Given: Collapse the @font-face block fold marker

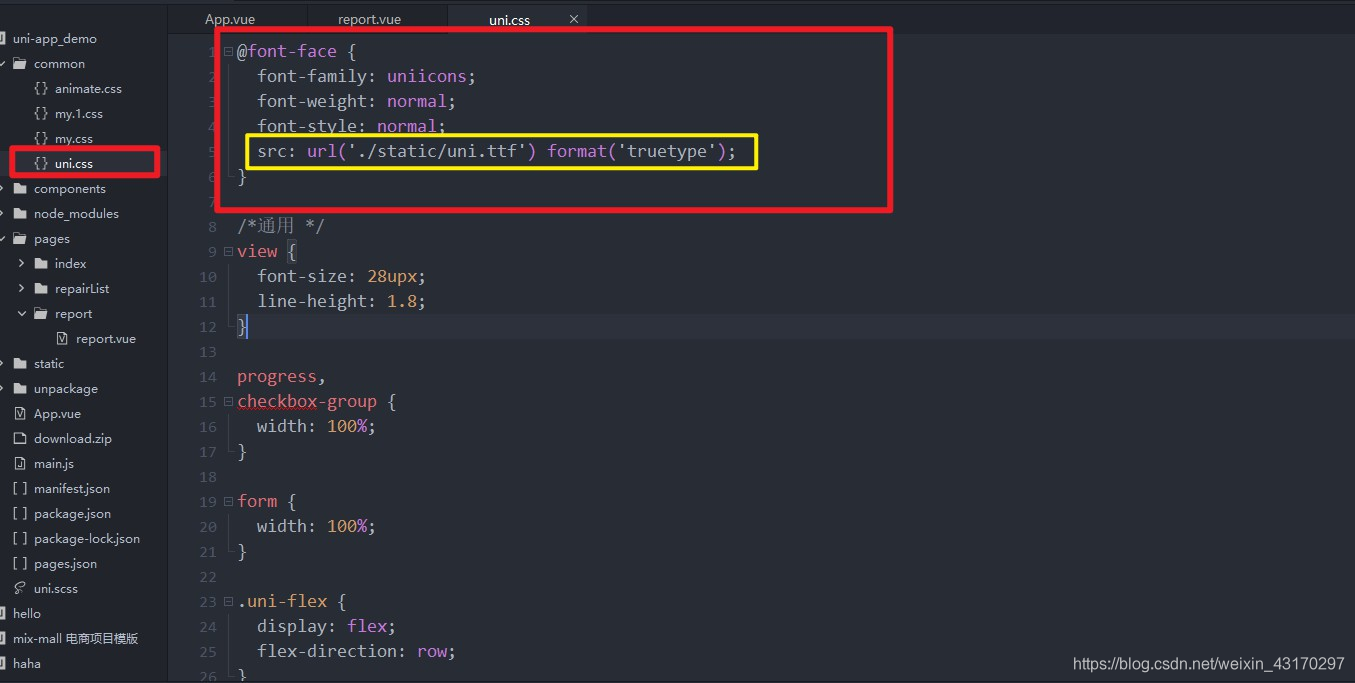Looking at the screenshot, I should coord(228,50).
